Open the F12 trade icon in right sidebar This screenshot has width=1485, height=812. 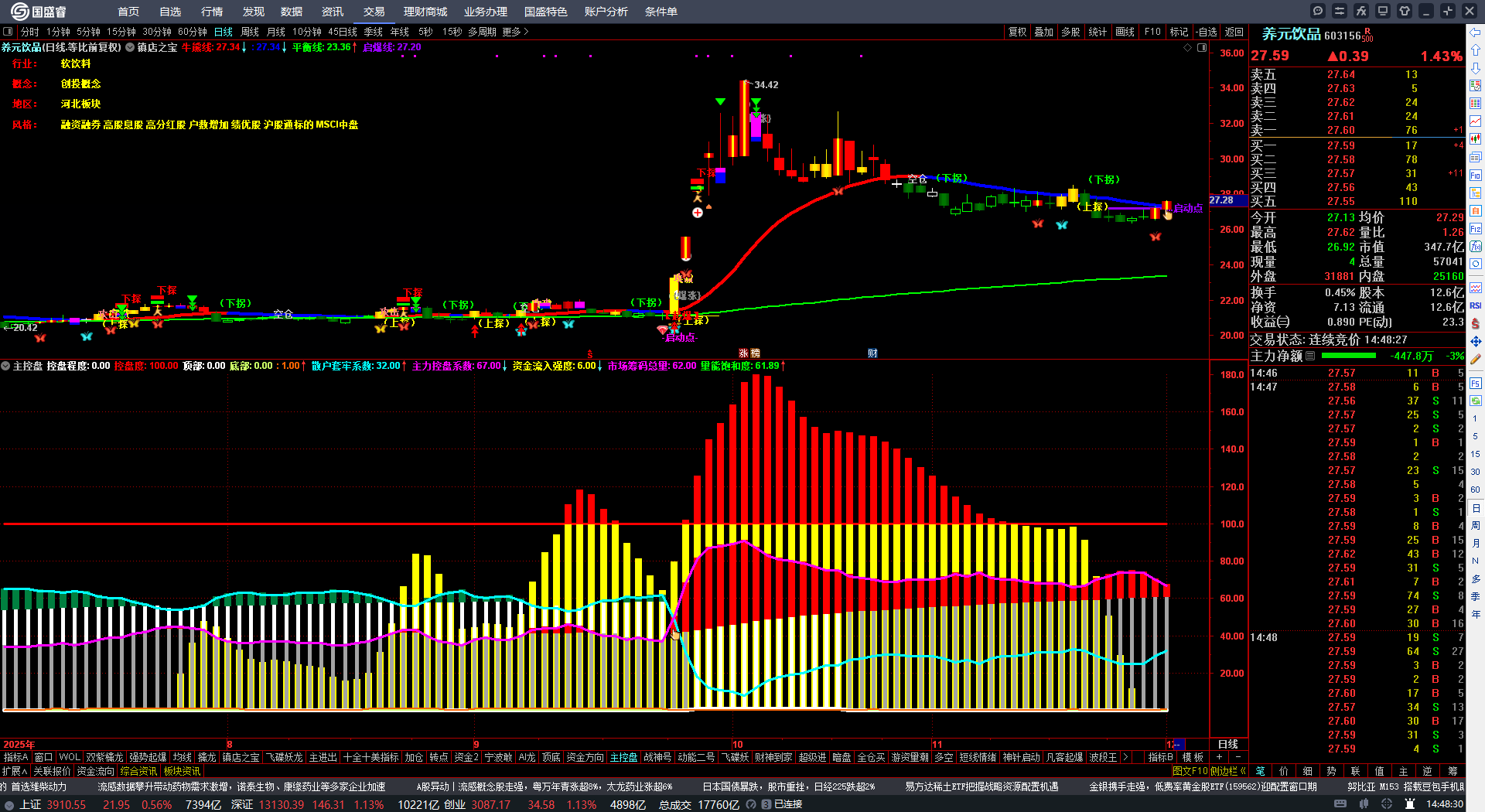[1476, 229]
